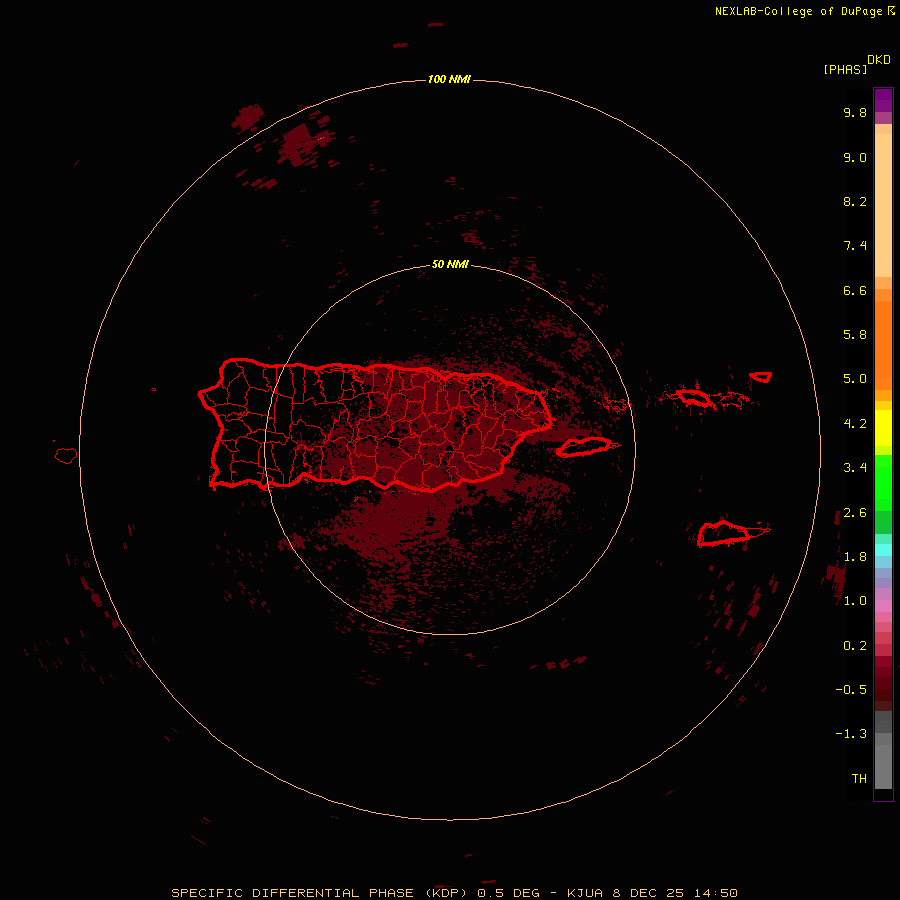Click the 9.8 legend value
The image size is (900, 900).
pyautogui.click(x=855, y=112)
